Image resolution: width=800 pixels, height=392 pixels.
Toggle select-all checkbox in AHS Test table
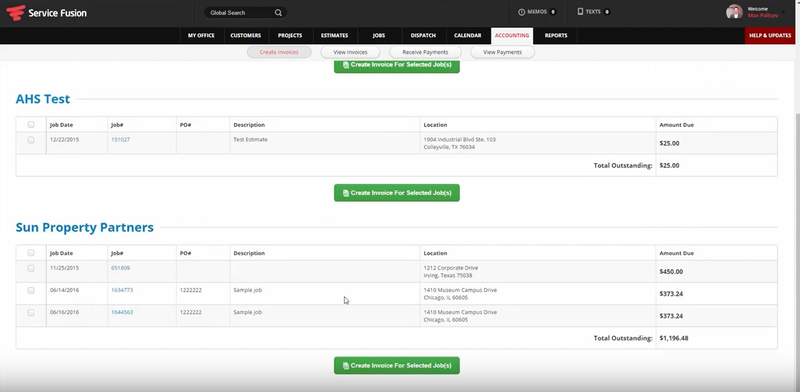coord(31,125)
